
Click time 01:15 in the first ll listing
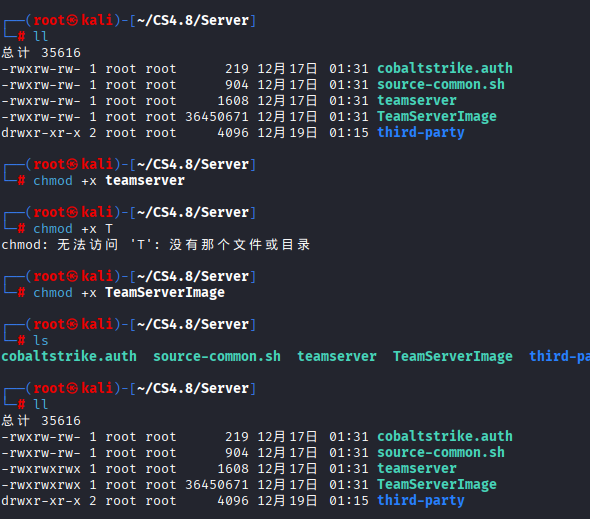349,133
